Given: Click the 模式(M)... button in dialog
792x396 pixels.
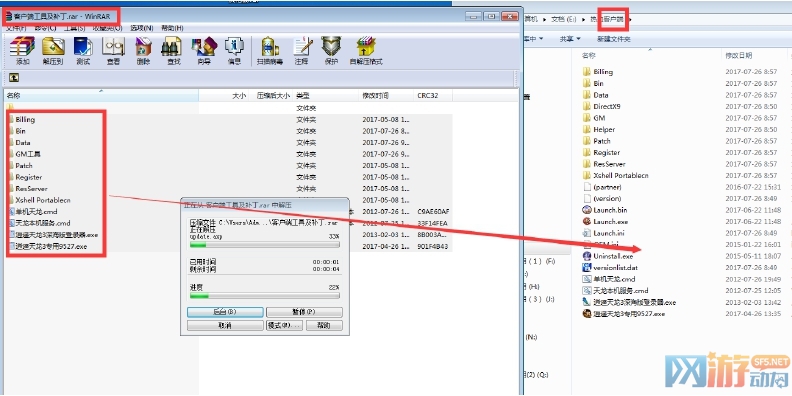Looking at the screenshot, I should 284,325.
